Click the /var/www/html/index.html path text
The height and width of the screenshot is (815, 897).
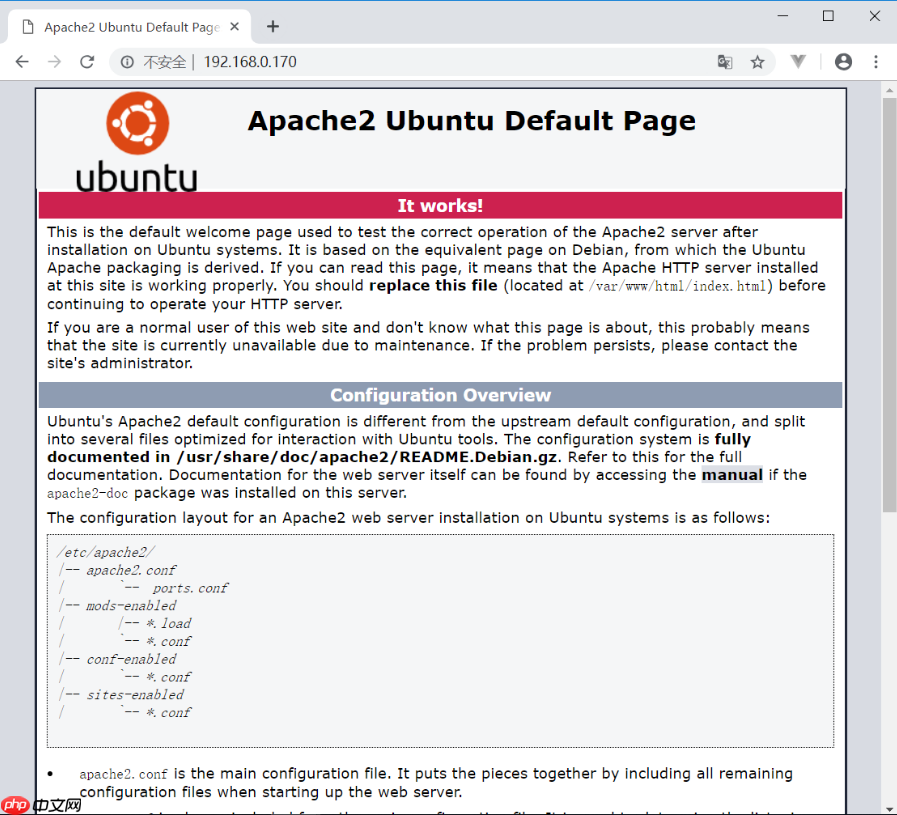[677, 286]
